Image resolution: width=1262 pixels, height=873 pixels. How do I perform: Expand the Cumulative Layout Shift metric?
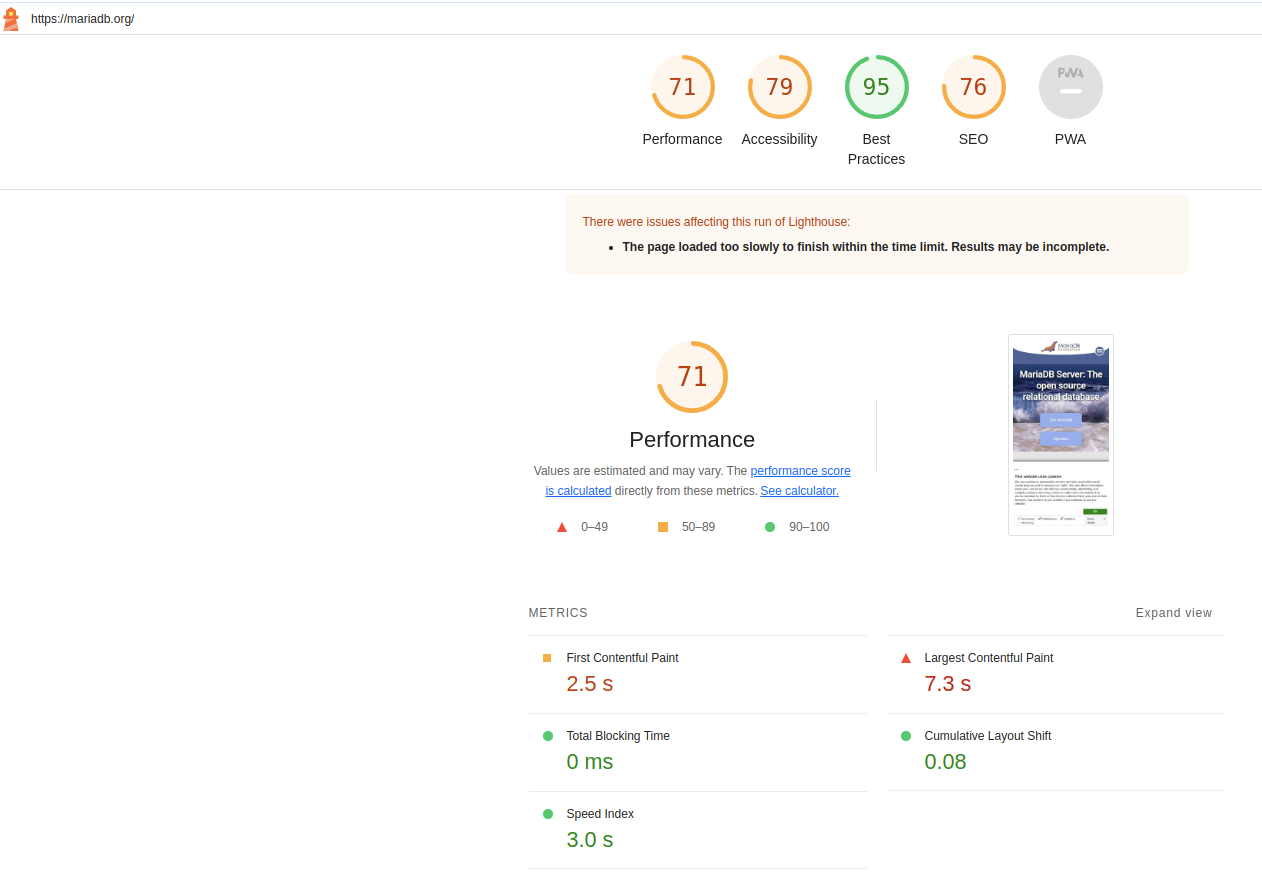[987, 736]
